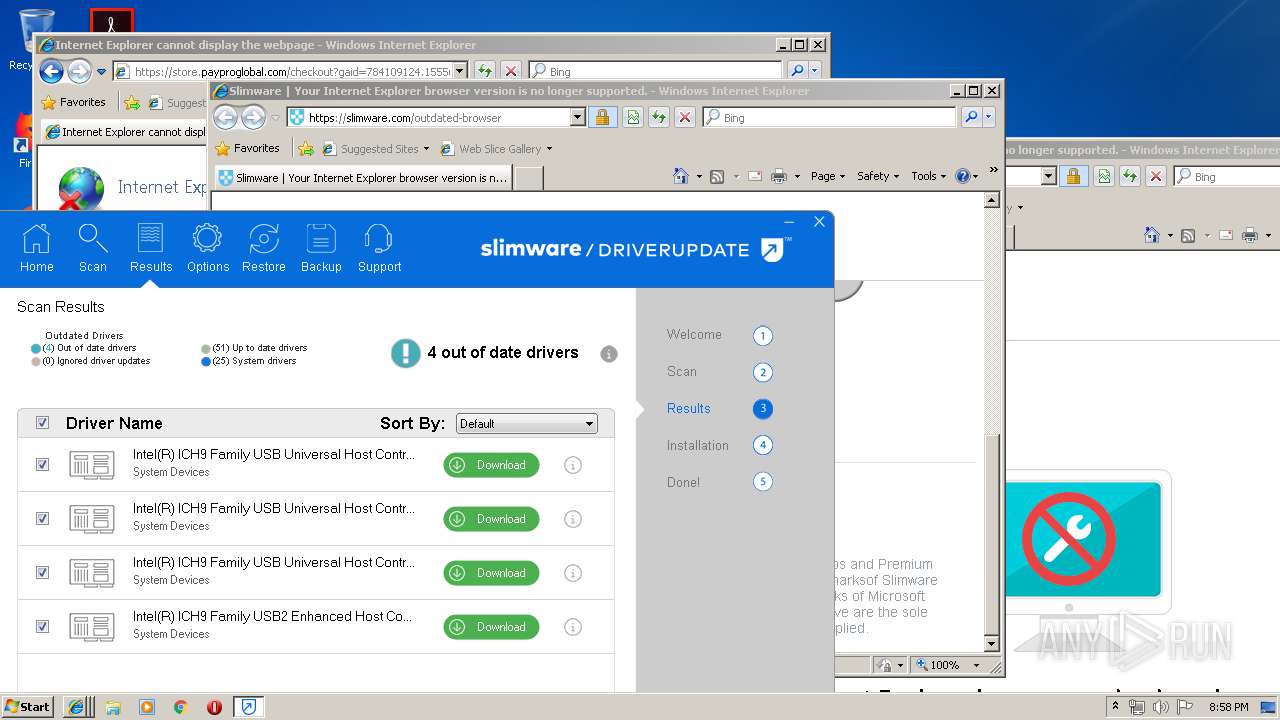Uncheck the second Intel ICH9 USB Universal driver
1280x720 pixels.
(x=42, y=519)
